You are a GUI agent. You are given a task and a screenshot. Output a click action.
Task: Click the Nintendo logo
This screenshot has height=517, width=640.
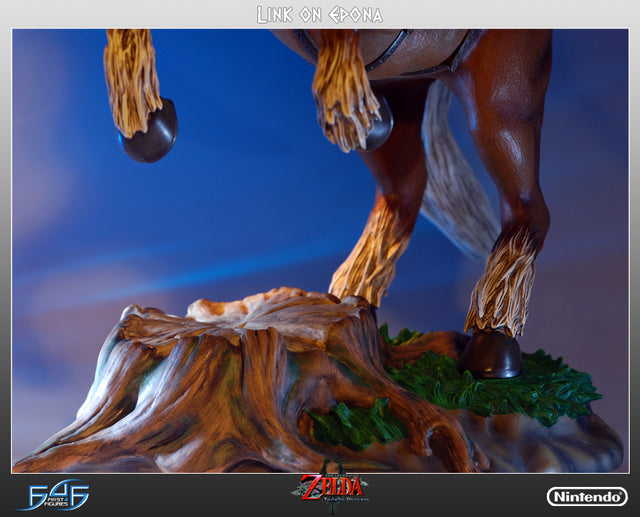coord(587,497)
